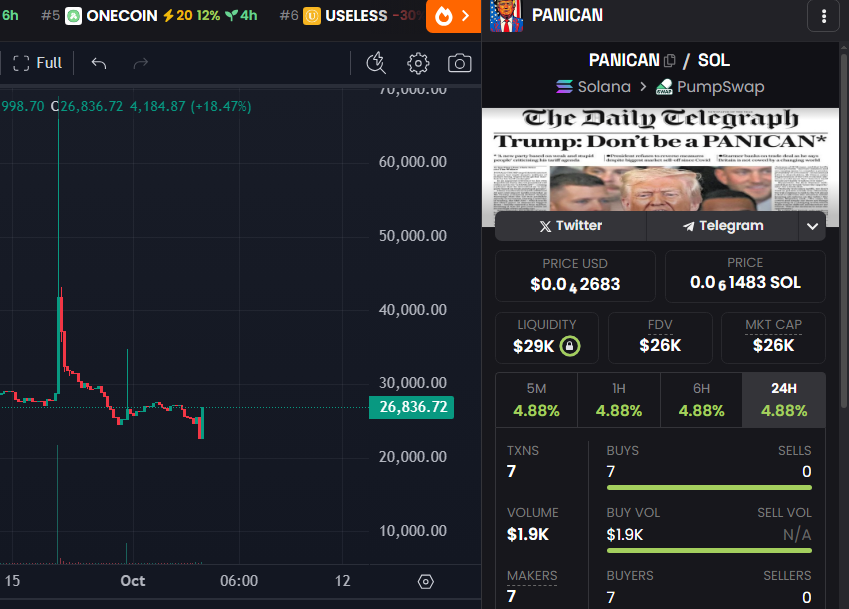Click the FDV $26K box
The width and height of the screenshot is (849, 609).
pyautogui.click(x=660, y=338)
